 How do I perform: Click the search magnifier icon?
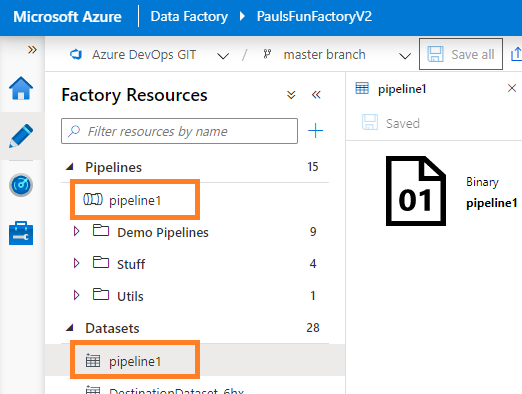point(74,131)
